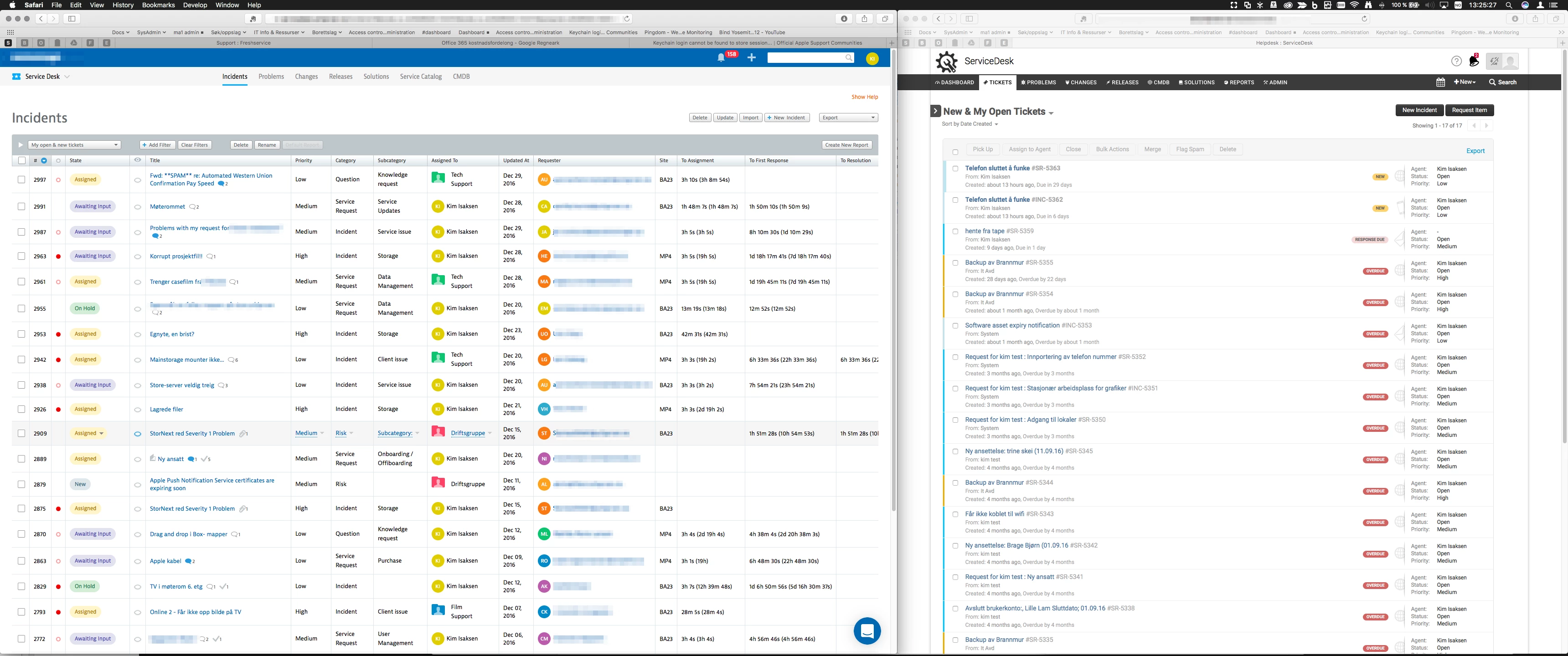
Task: Switch to Problems tab in Freshservice
Action: [271, 77]
